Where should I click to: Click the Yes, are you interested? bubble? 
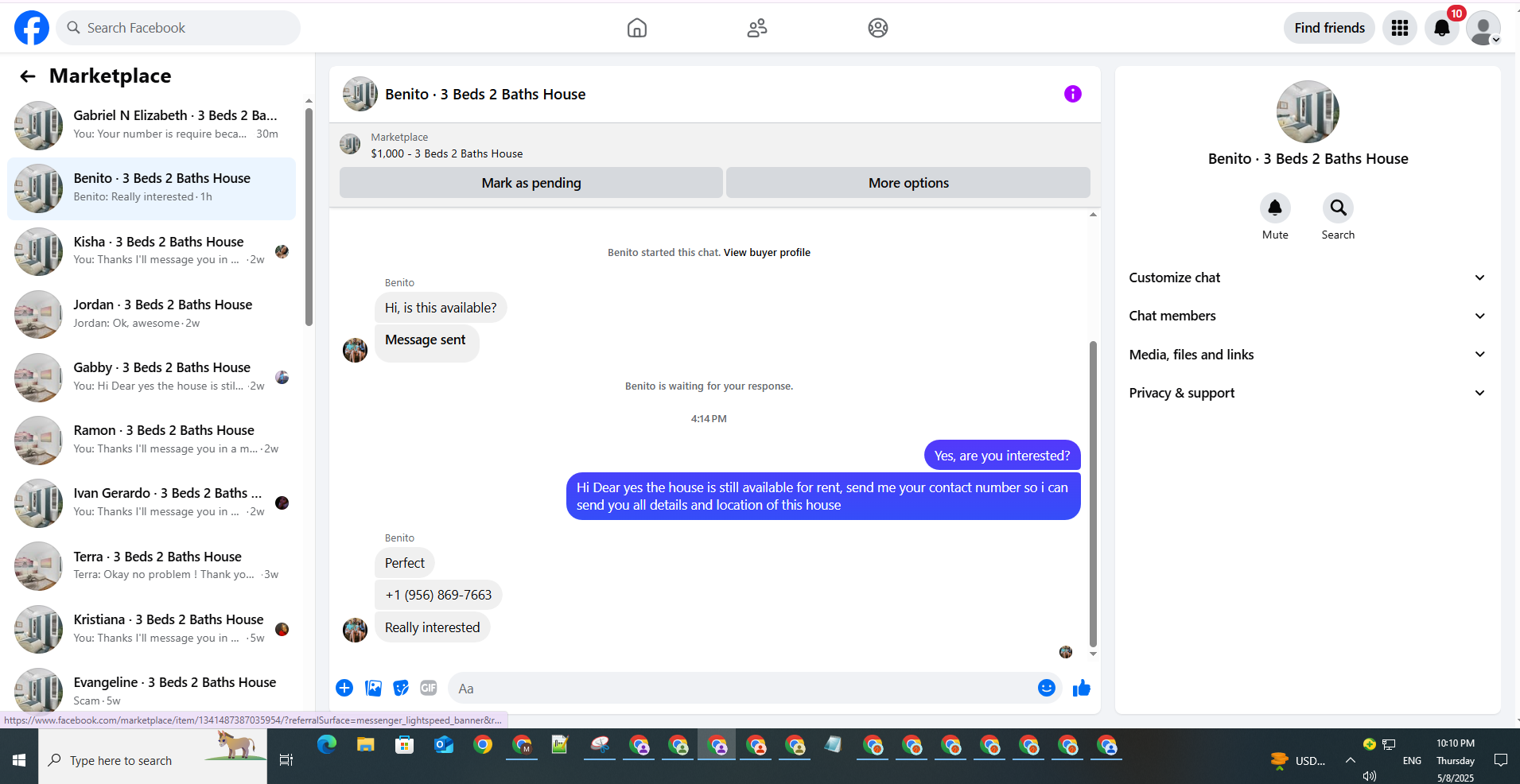[x=1002, y=456]
